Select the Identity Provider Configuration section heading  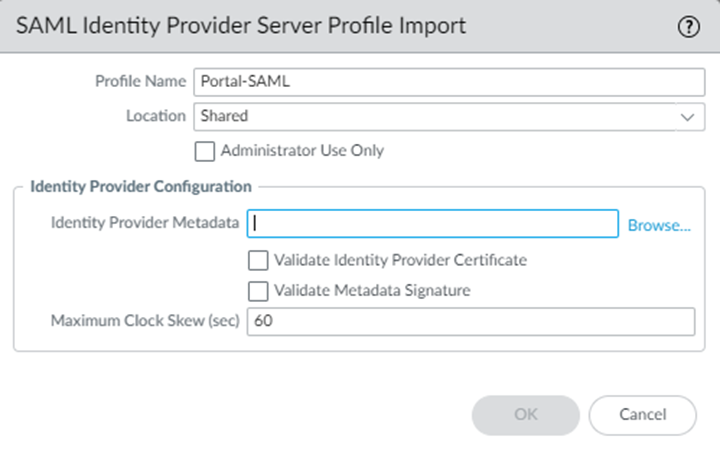click(x=141, y=186)
